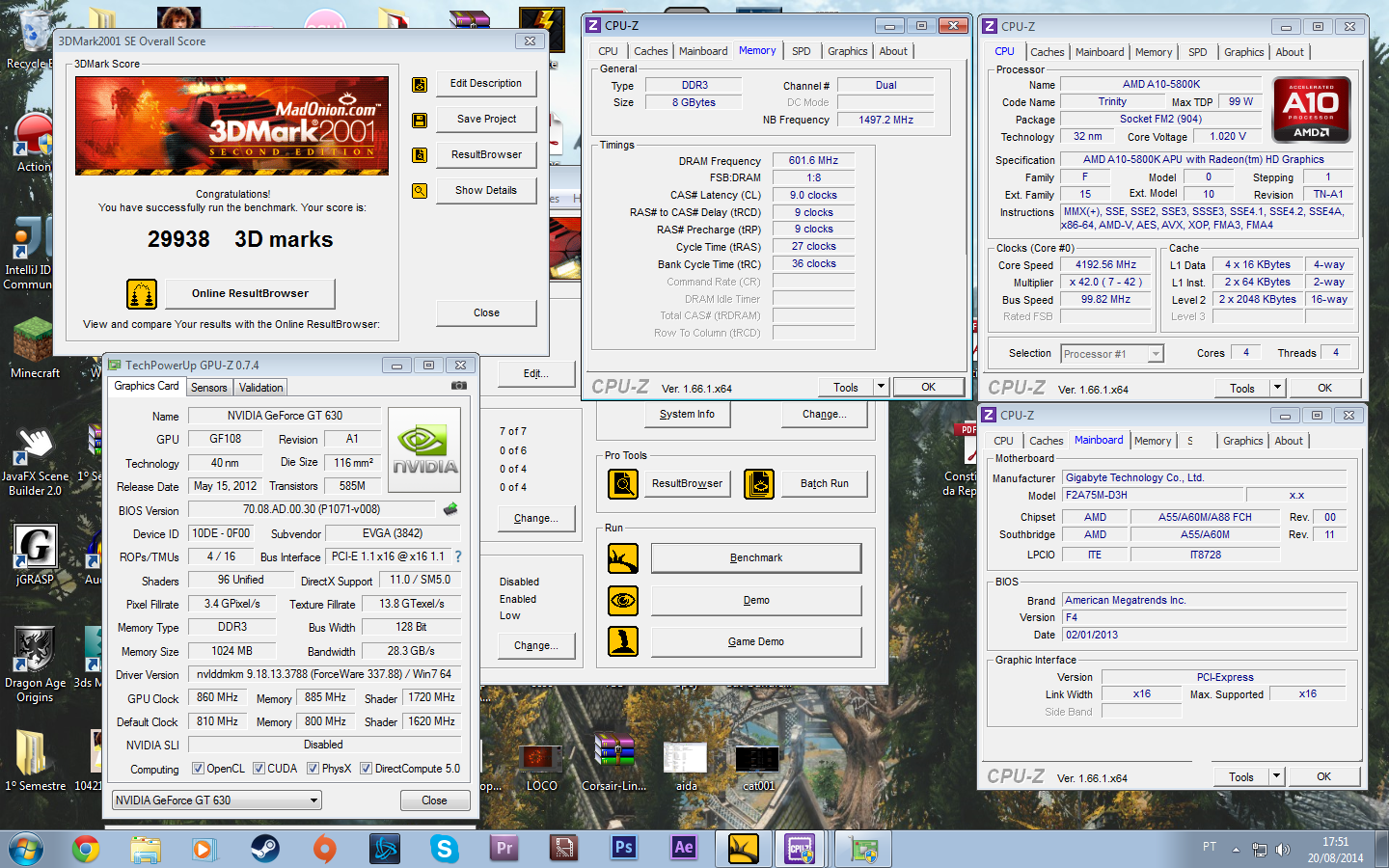Click the 3DMark2001 MadOnion banner image
The height and width of the screenshot is (868, 1389).
click(231, 125)
